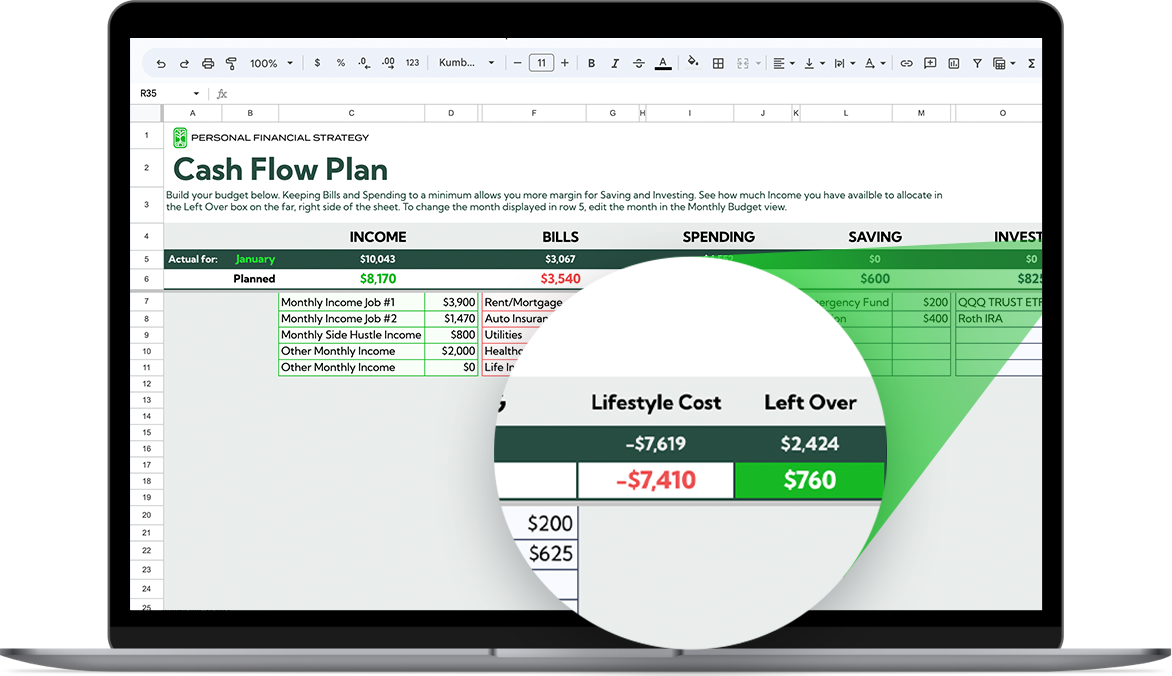The height and width of the screenshot is (676, 1172).
Task: Open the fill color picker
Action: pos(693,62)
